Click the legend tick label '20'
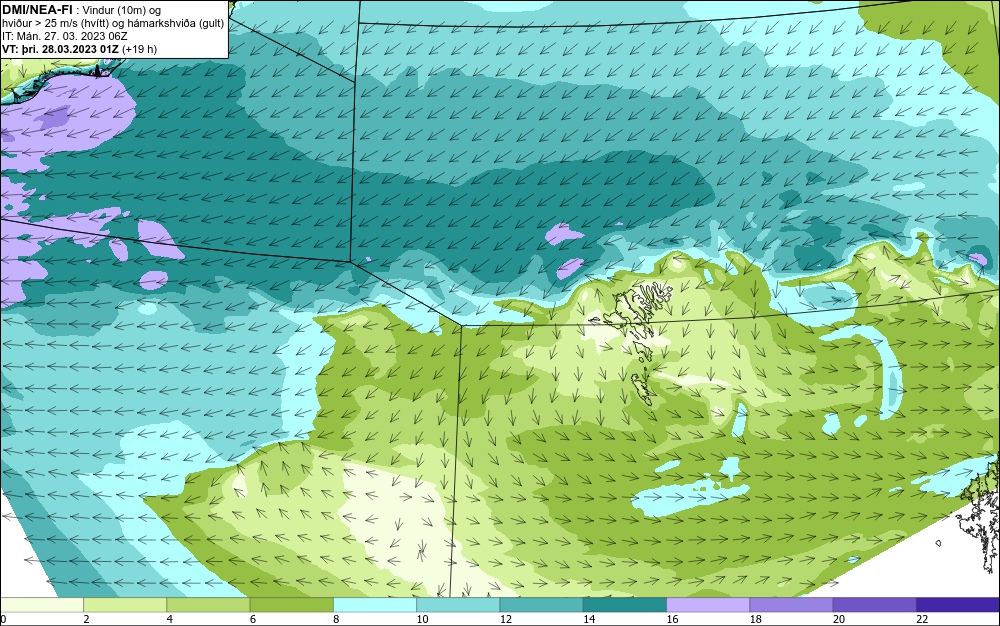1000x626 pixels. click(x=839, y=619)
